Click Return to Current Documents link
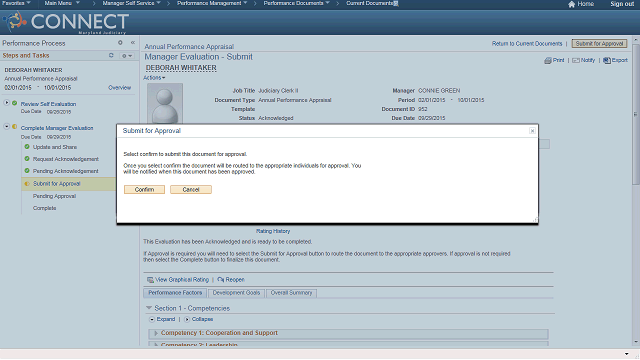Image resolution: width=640 pixels, height=360 pixels. click(527, 43)
